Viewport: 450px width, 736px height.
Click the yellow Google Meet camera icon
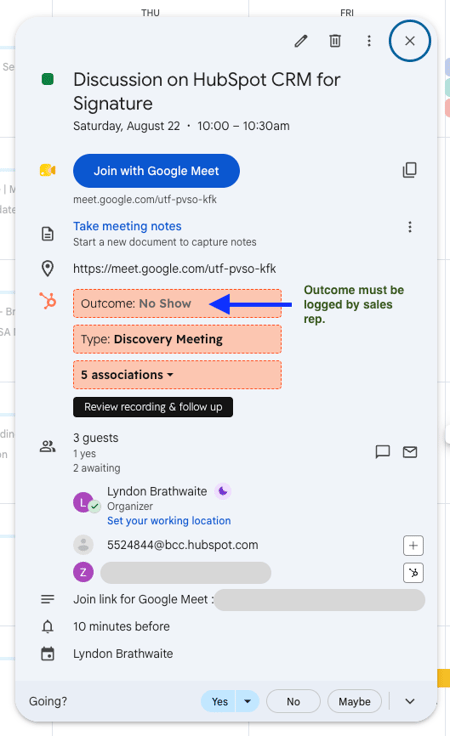tap(47, 170)
